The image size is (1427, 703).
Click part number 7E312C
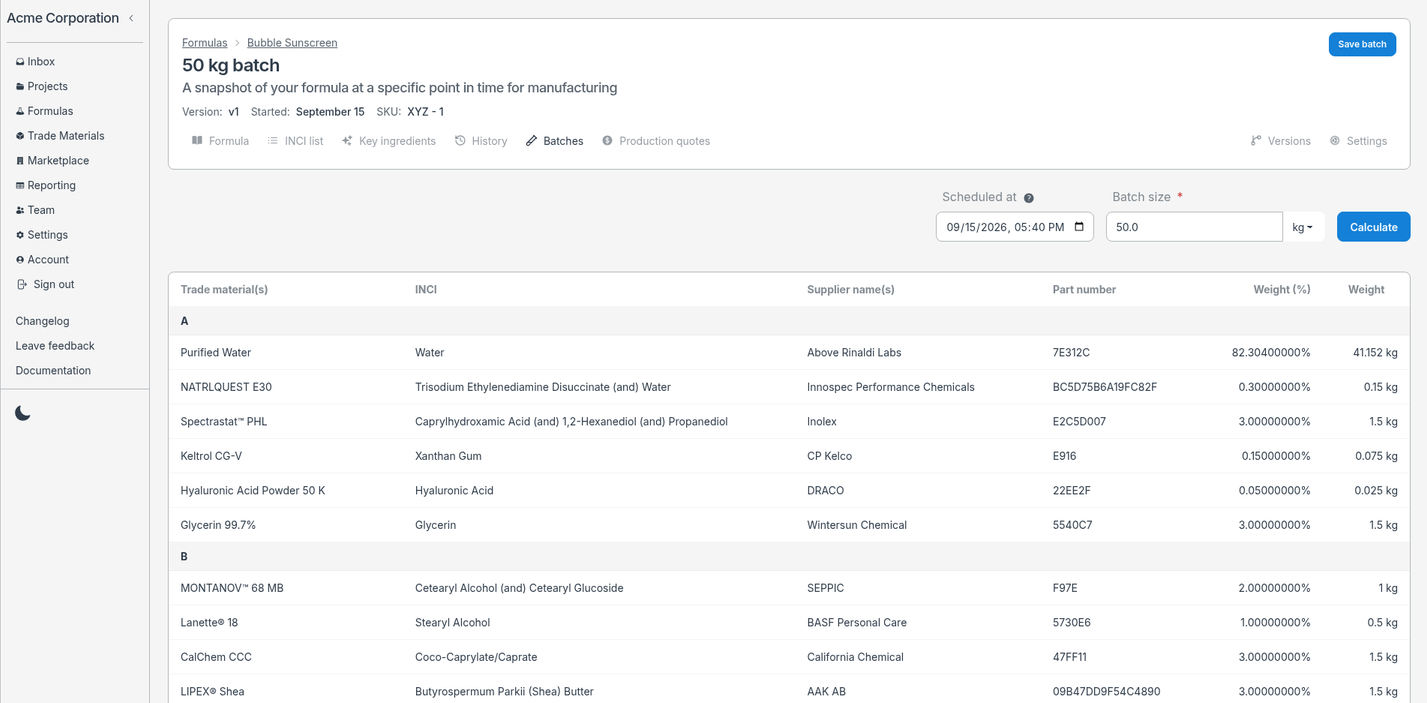[x=1071, y=353]
